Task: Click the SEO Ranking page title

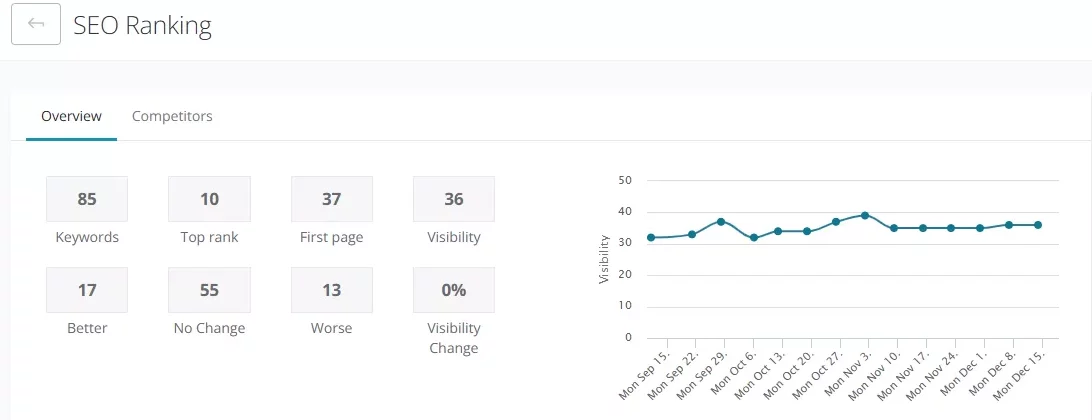Action: click(142, 26)
